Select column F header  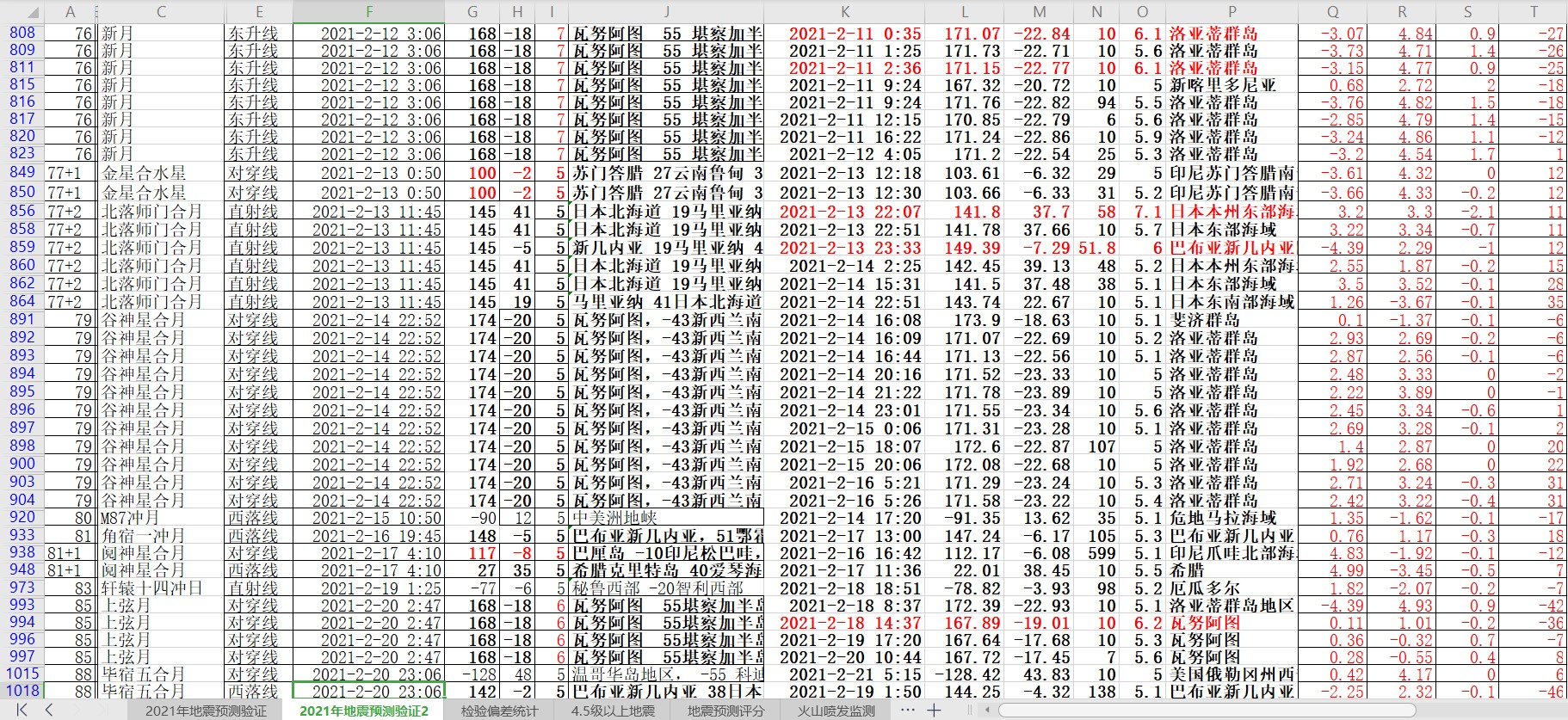coord(368,12)
